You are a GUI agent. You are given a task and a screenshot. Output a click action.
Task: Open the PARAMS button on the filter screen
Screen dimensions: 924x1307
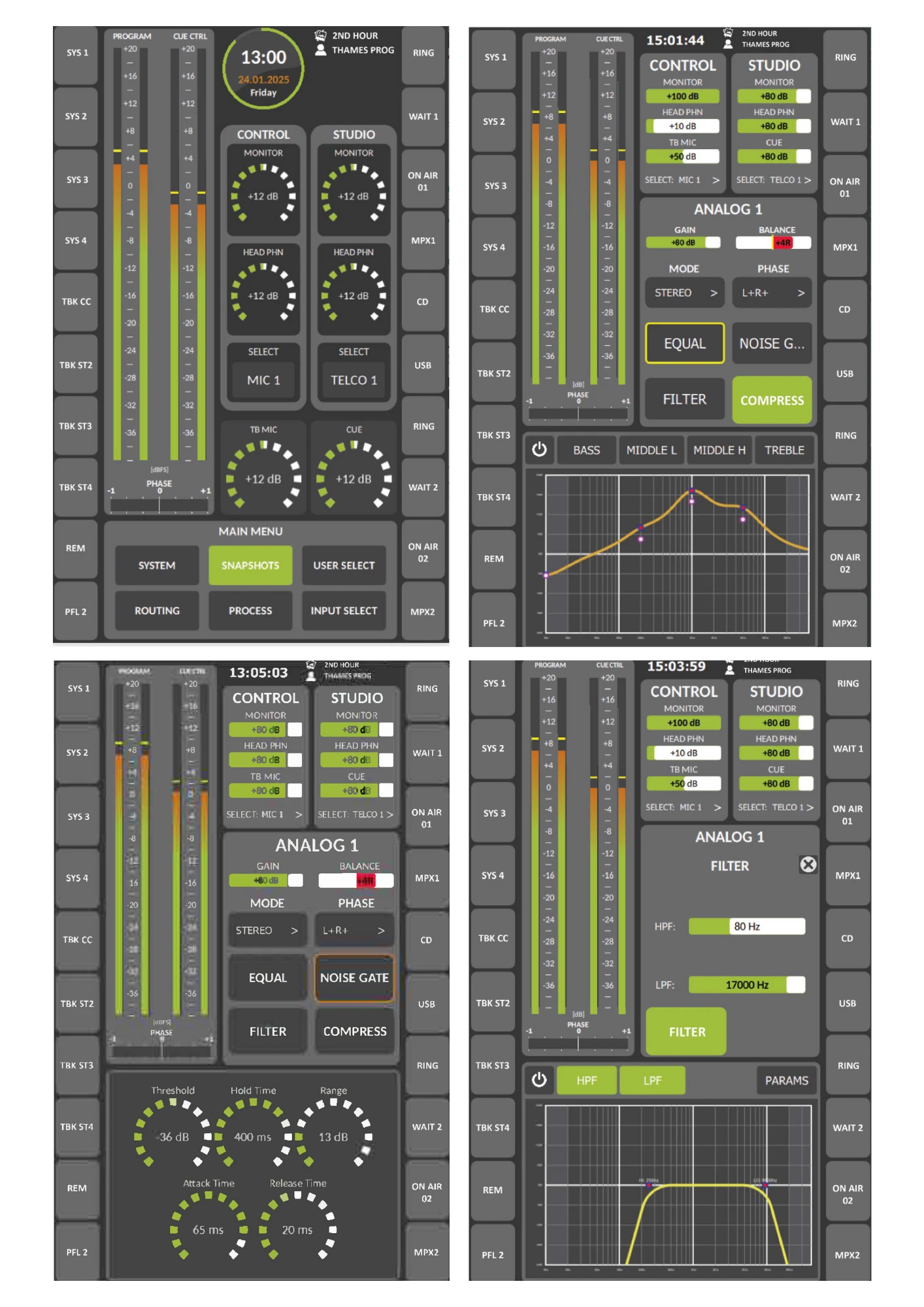786,1080
